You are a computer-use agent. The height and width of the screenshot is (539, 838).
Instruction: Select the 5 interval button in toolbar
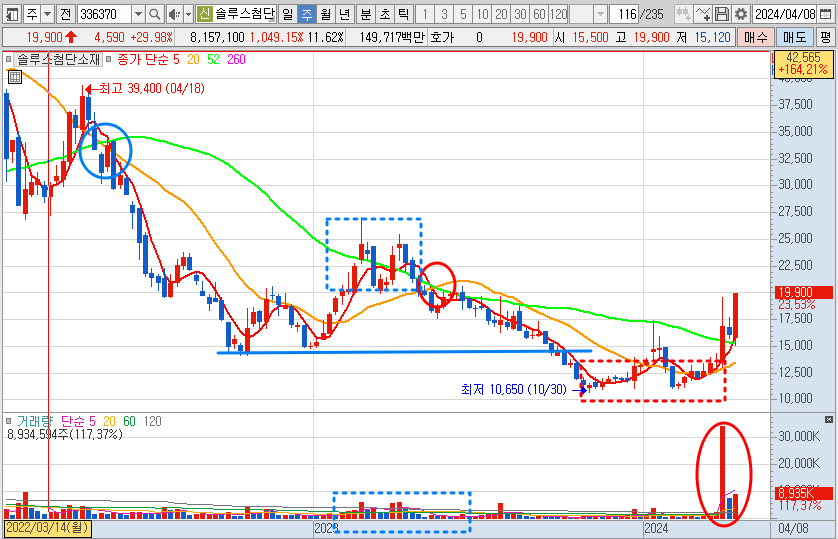pyautogui.click(x=463, y=14)
